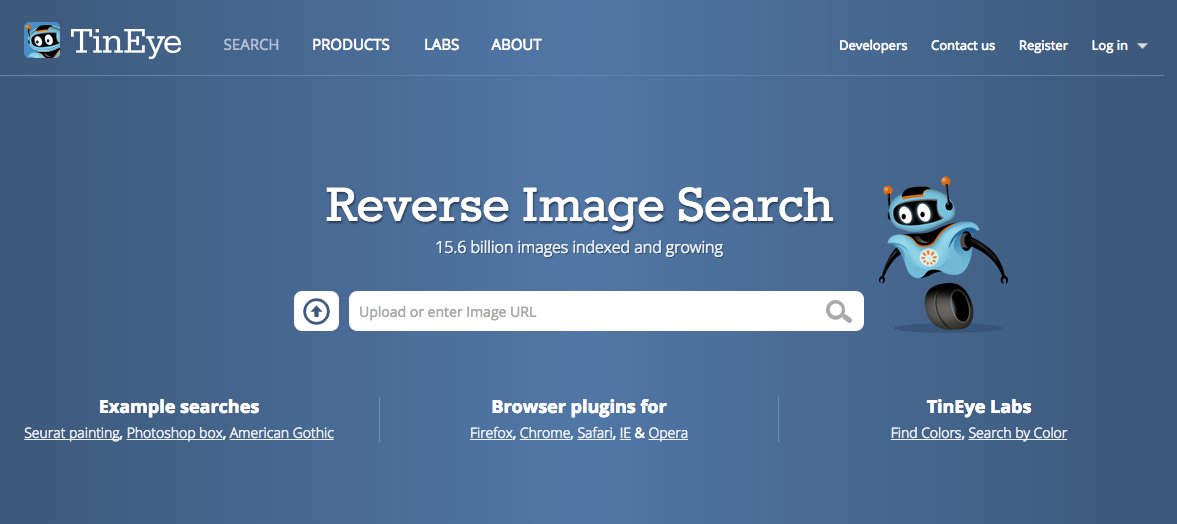Open the SEARCH menu item
The width and height of the screenshot is (1177, 524).
point(251,45)
